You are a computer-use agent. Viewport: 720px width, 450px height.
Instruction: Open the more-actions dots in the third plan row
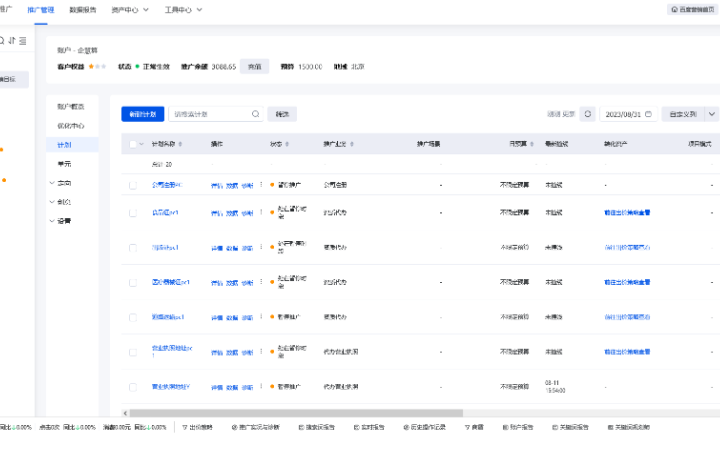tap(261, 247)
